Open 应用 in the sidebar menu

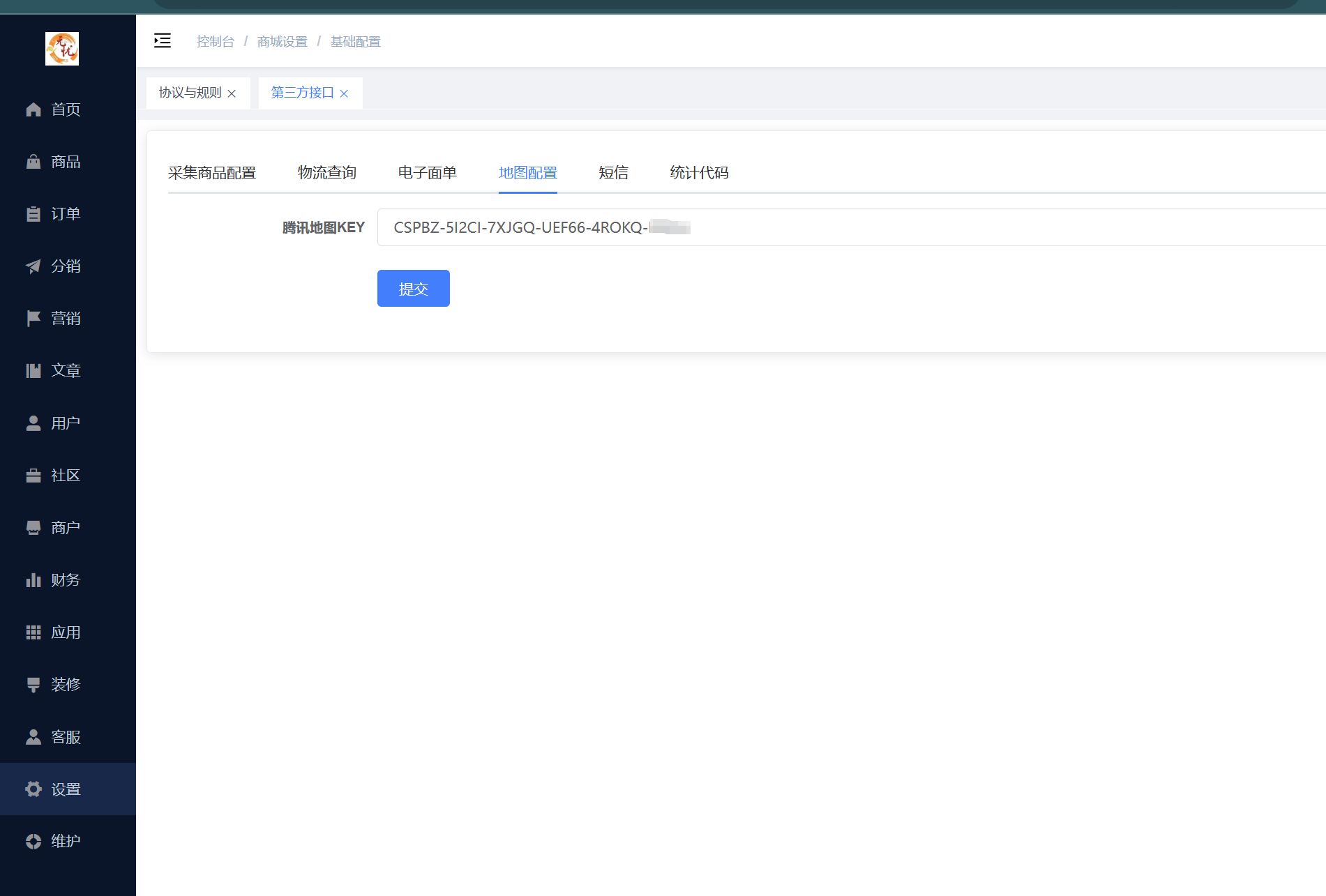pos(68,632)
